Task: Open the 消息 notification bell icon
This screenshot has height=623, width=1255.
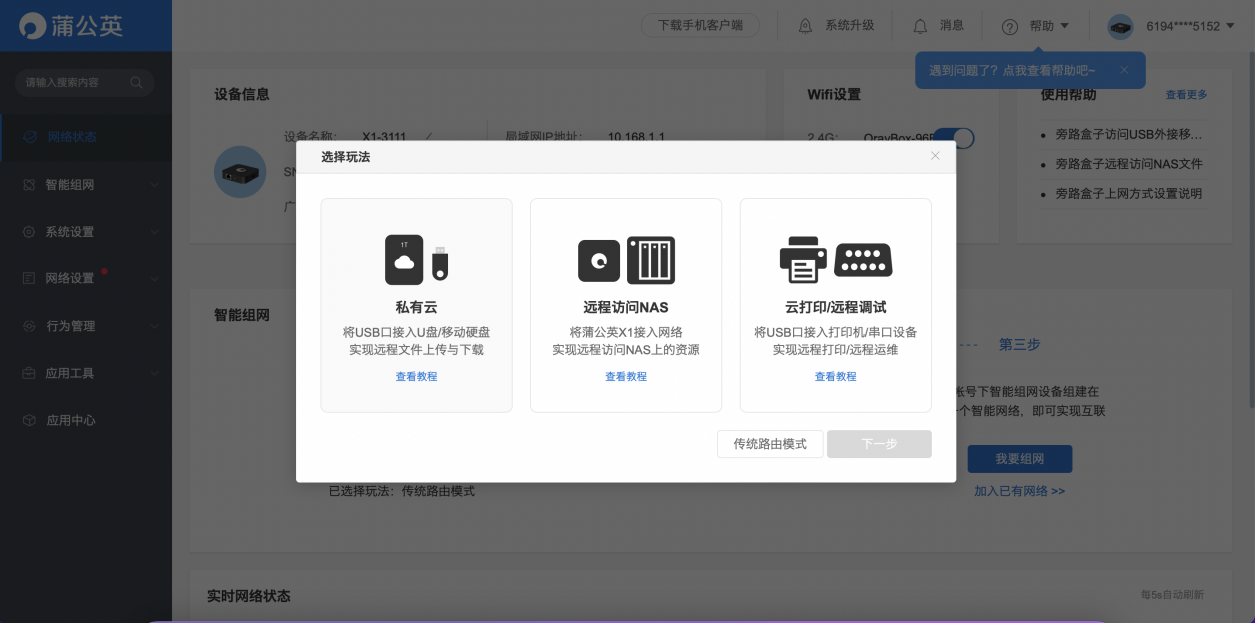Action: click(919, 25)
